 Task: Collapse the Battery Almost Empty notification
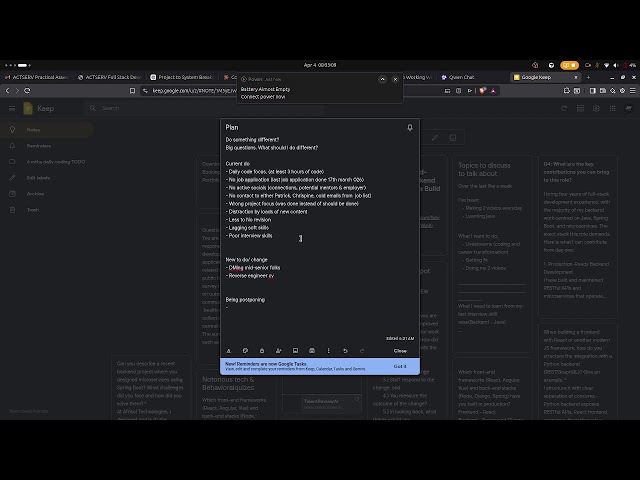[x=382, y=79]
